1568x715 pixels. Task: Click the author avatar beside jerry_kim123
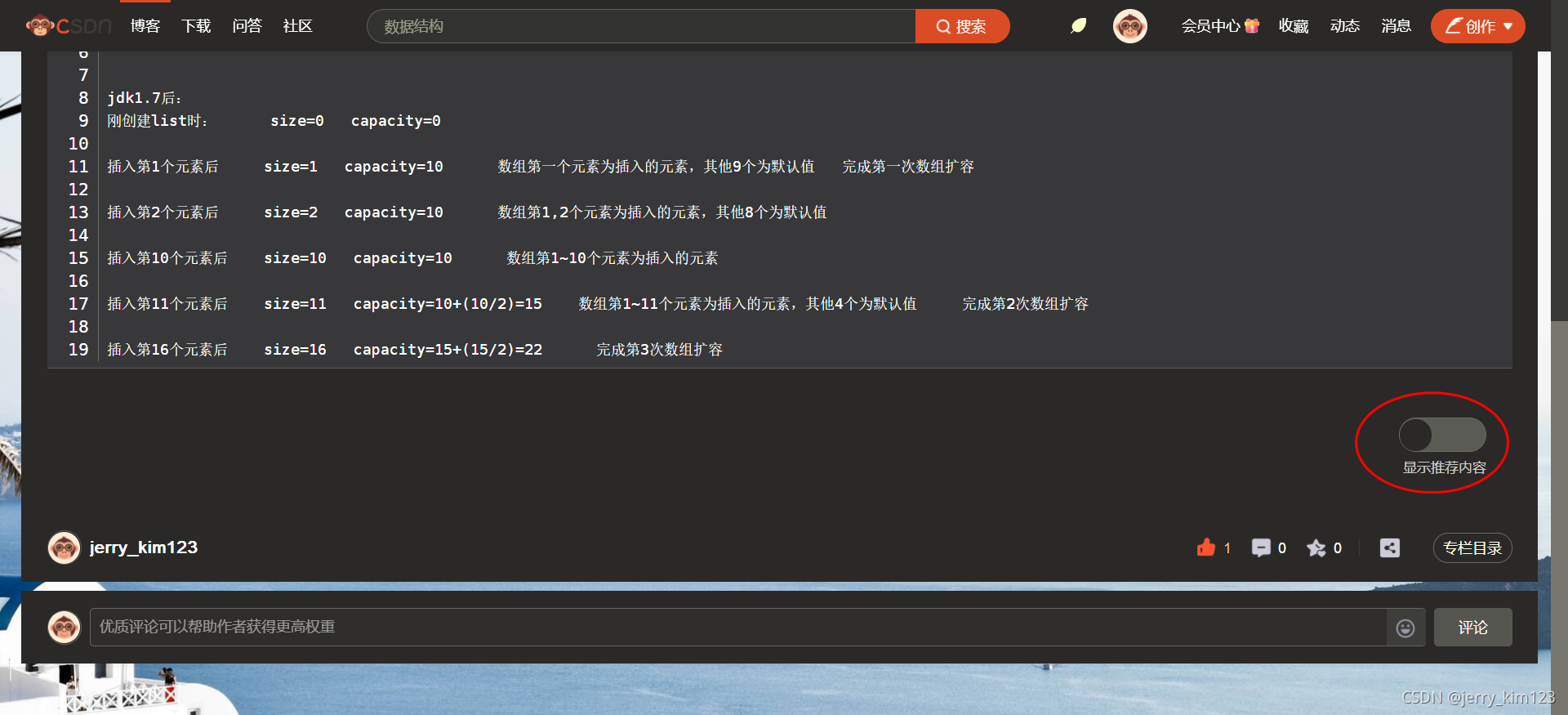click(65, 547)
